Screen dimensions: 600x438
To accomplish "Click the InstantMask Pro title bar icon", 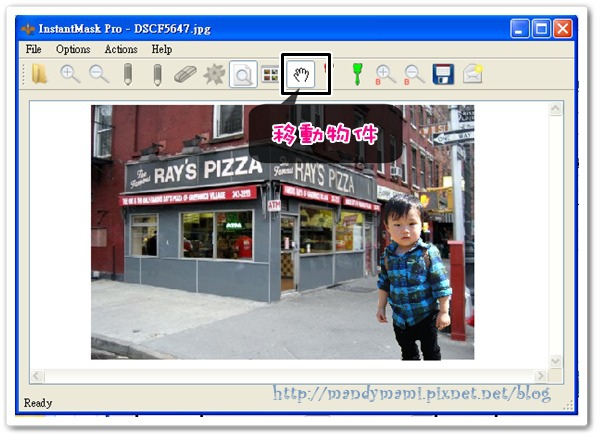I will [x=28, y=29].
